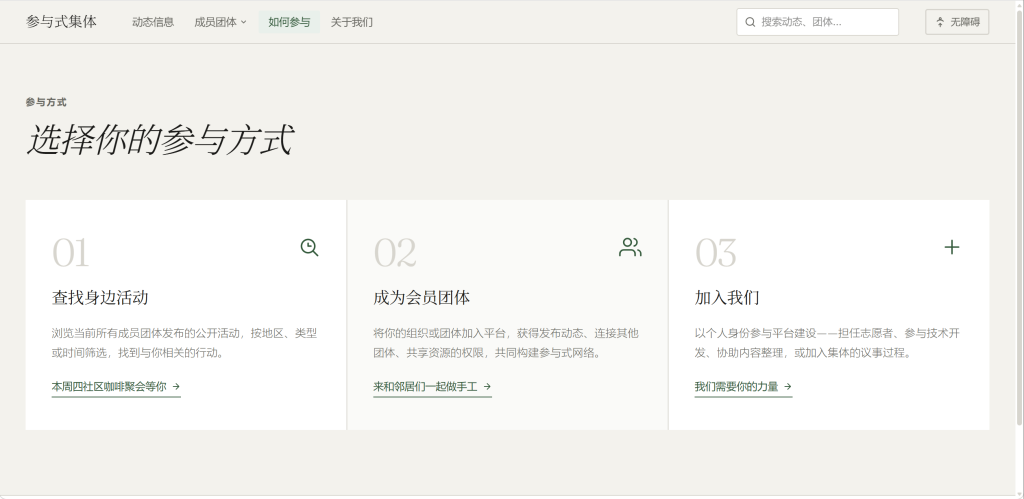Click the 参与式集体 site logo
1024x499 pixels.
click(61, 22)
